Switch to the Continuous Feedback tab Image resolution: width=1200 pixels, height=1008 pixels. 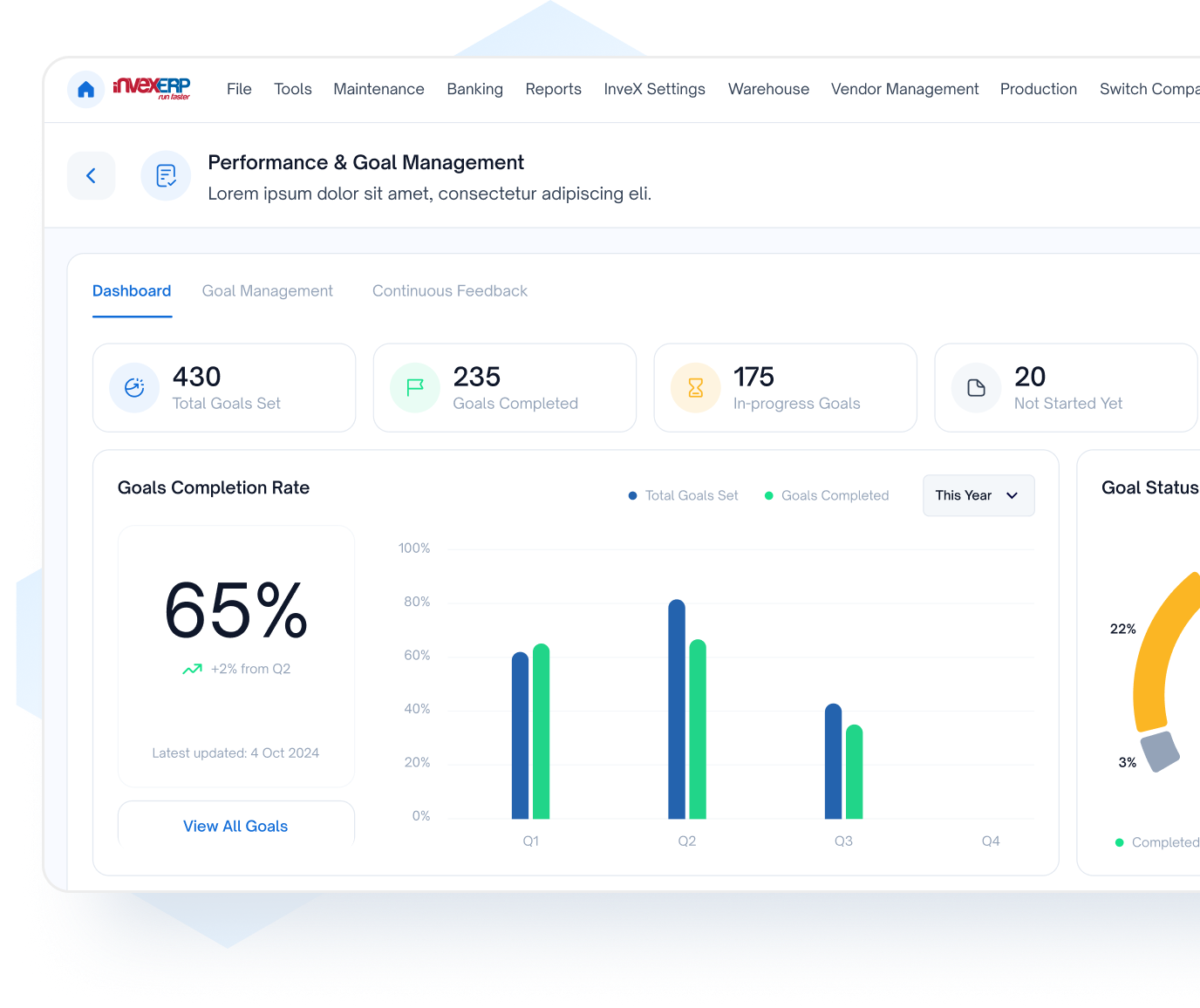(449, 291)
